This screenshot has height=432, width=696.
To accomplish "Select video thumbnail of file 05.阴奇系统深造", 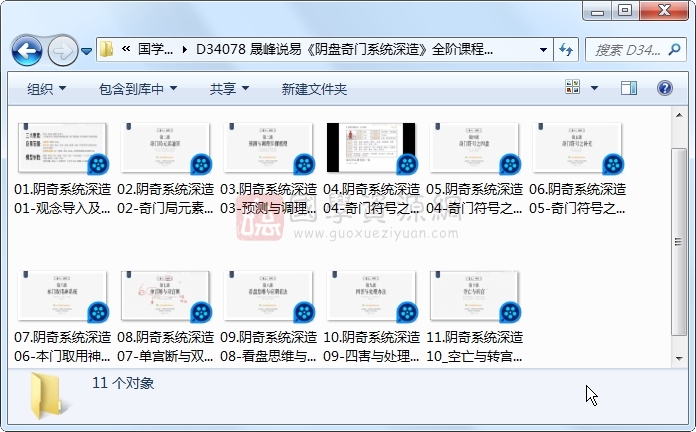I will click(475, 148).
